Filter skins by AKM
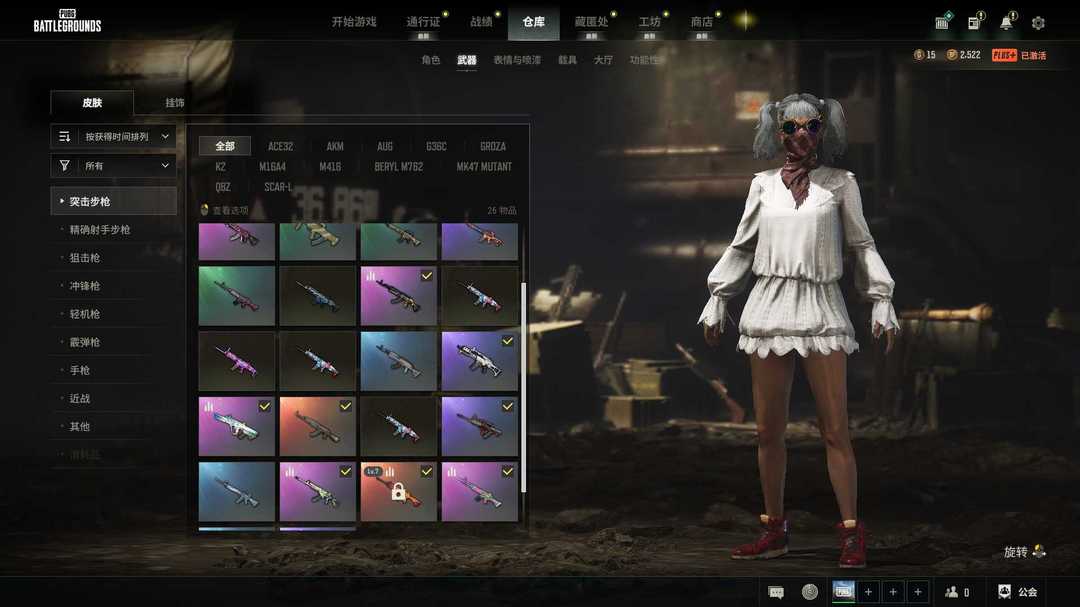This screenshot has height=607, width=1080. click(335, 146)
